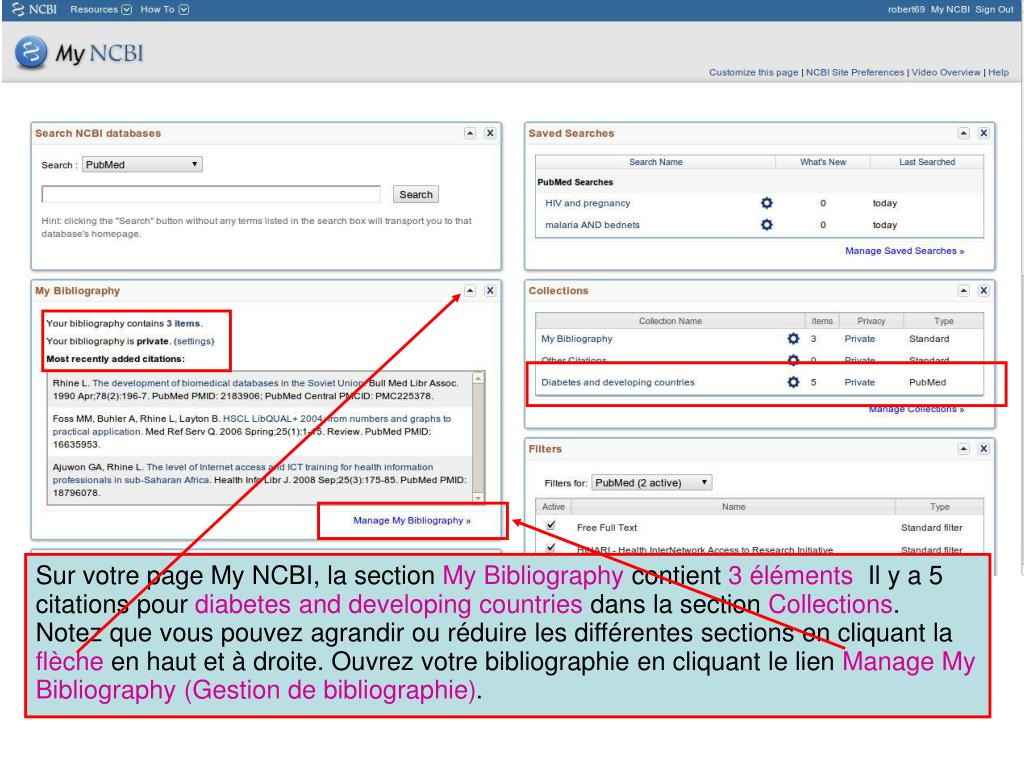Click Active column header in Filters
Viewport: 1024px width, 768px height.
point(553,507)
